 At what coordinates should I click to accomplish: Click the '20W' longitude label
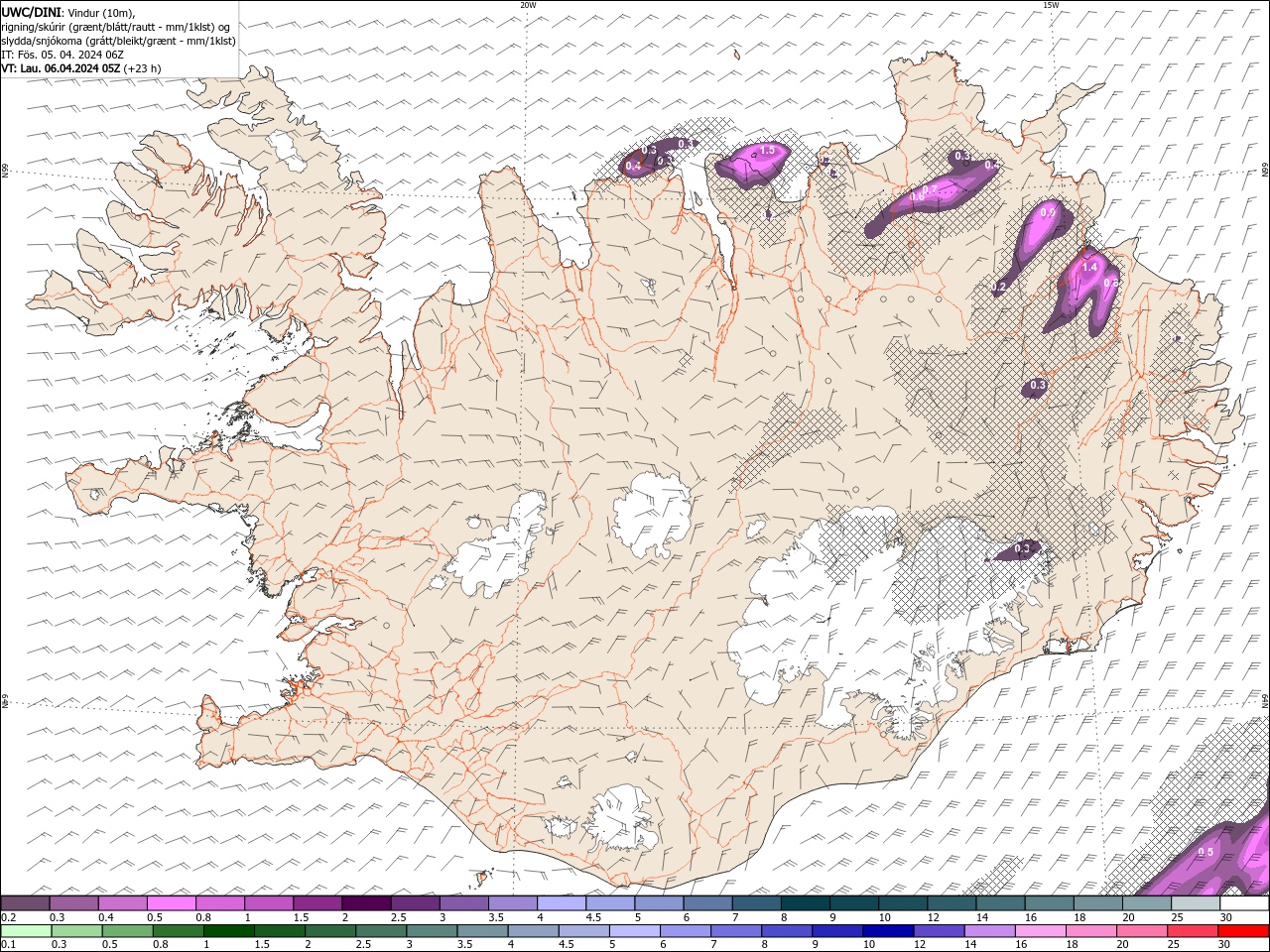pos(528,5)
